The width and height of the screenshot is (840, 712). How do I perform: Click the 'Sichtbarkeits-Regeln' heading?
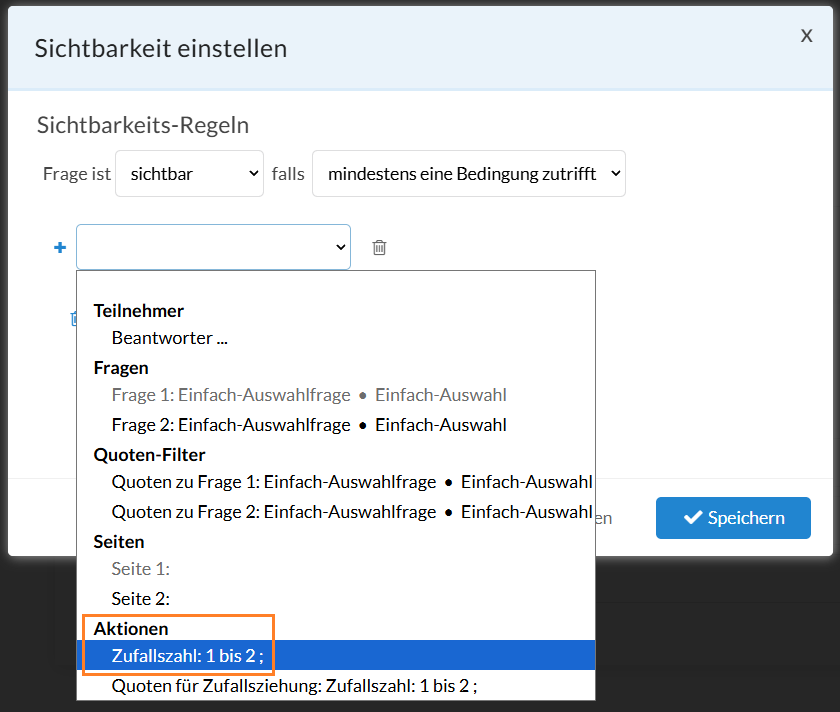[143, 125]
